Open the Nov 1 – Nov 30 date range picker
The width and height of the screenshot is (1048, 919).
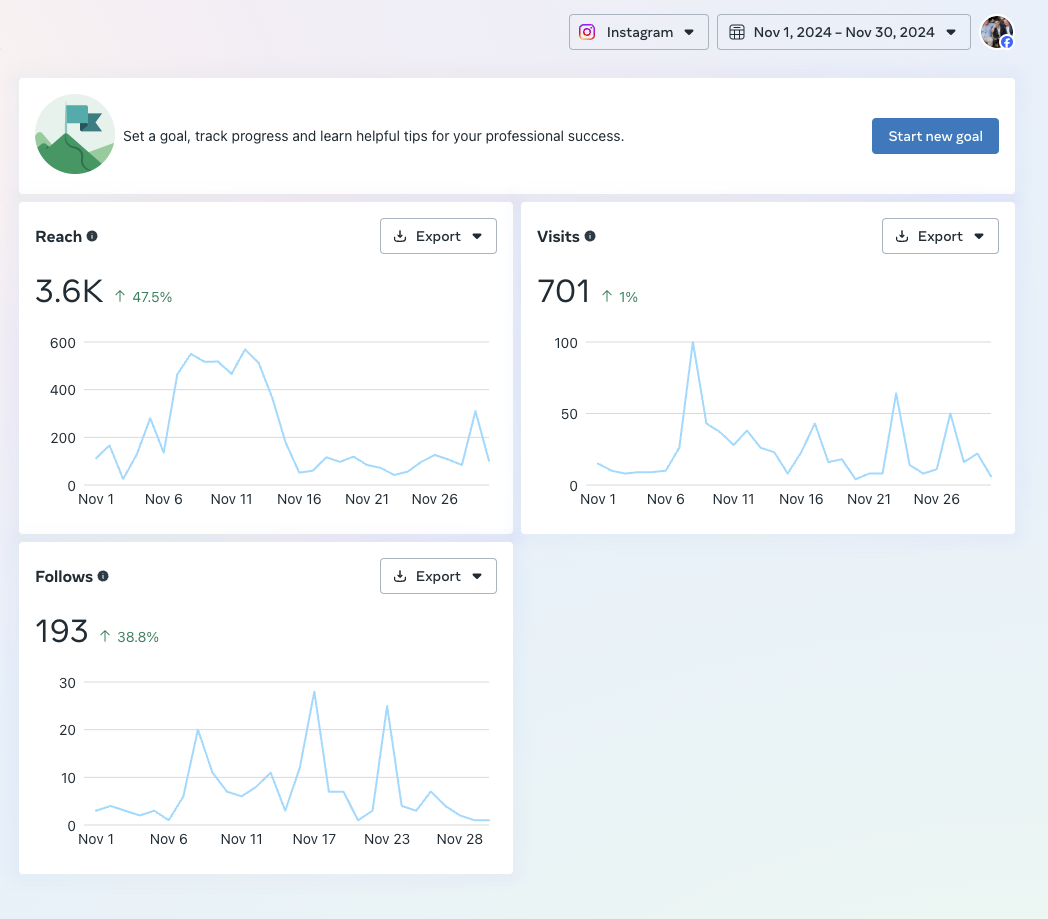(x=844, y=32)
